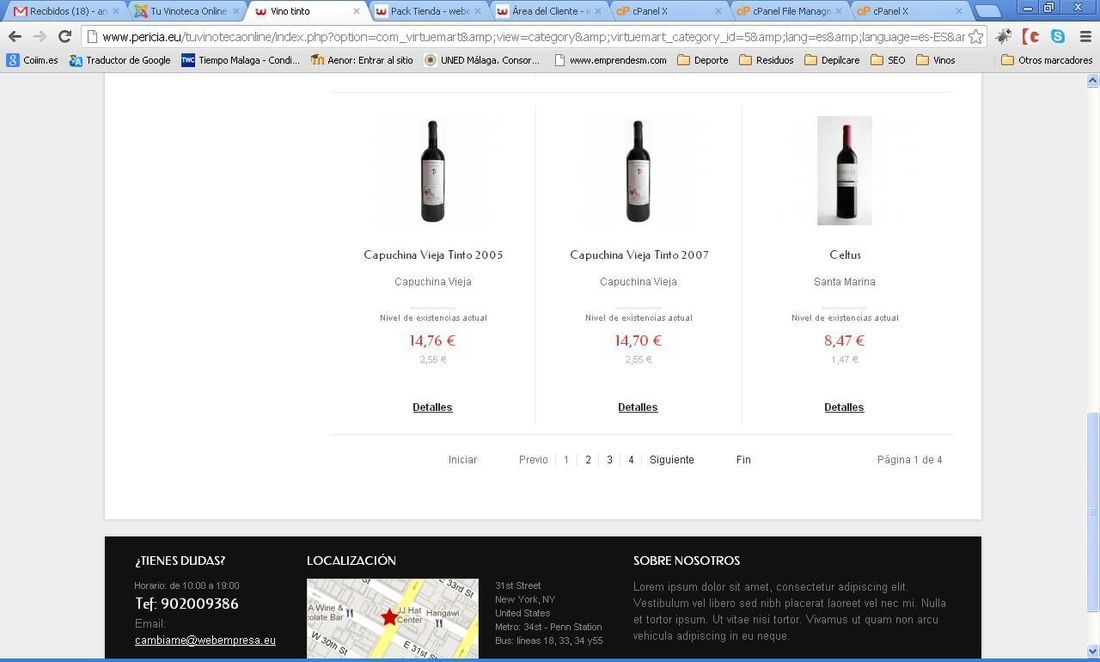1100x662 pixels.
Task: Expand the Residuos bookmarks folder
Action: (766, 60)
